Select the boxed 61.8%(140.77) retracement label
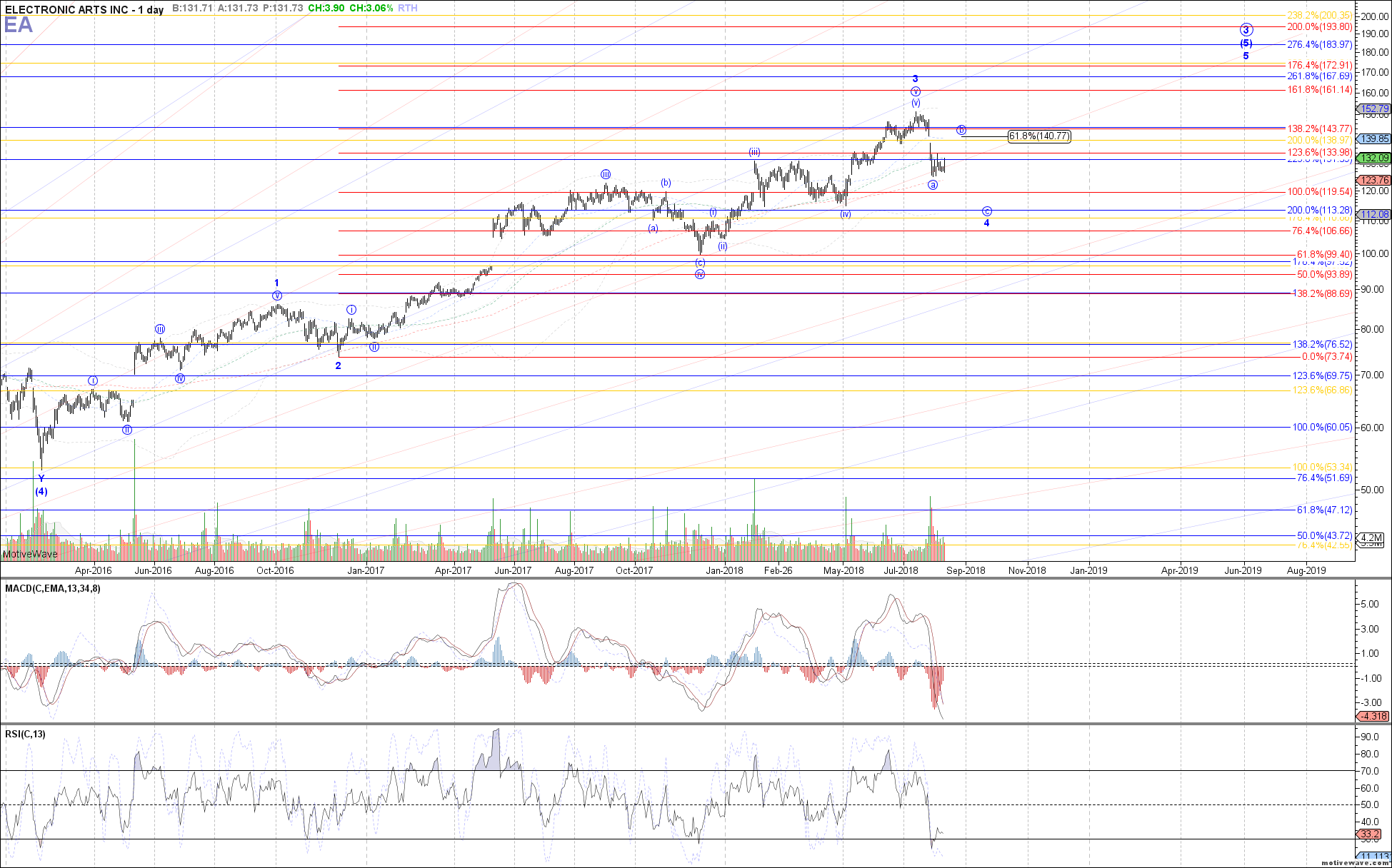Screen dimensions: 1392x868 coord(1039,136)
